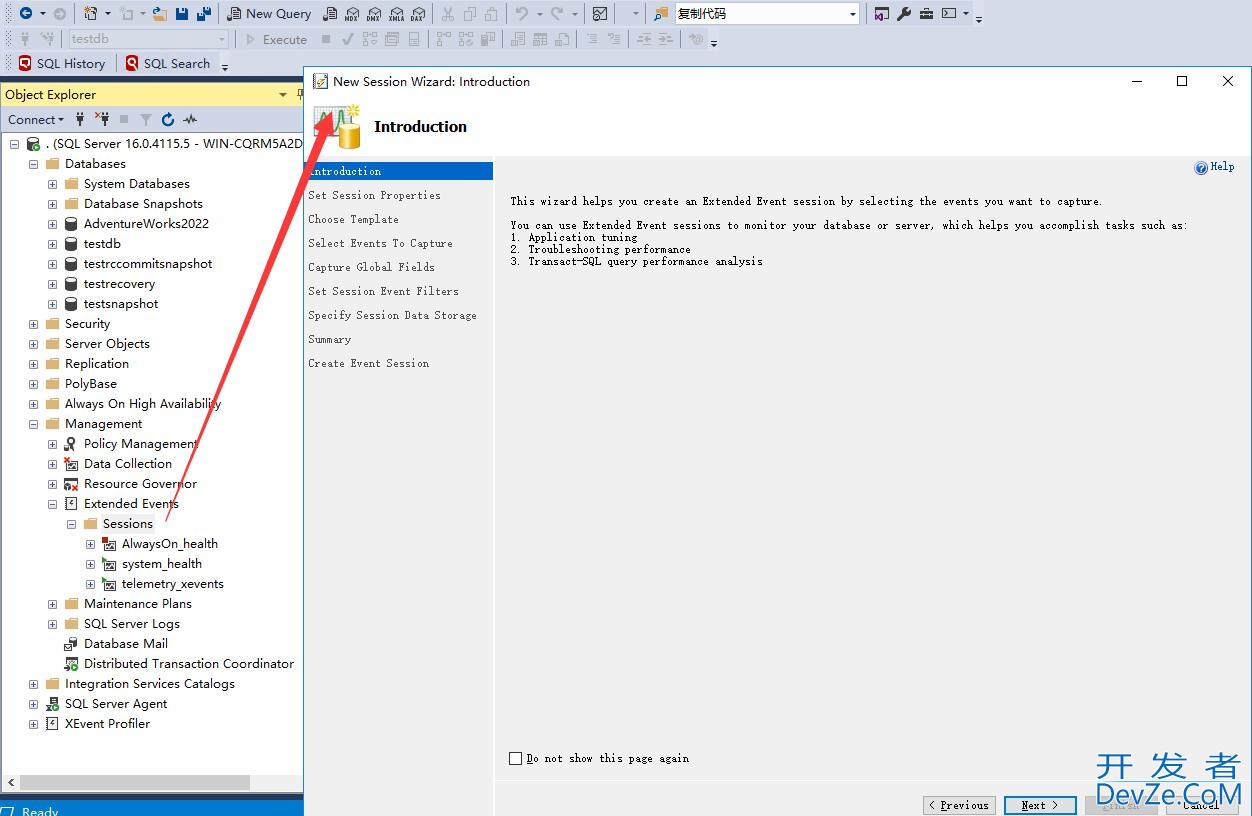This screenshot has width=1252, height=816.
Task: Expand System Databases node
Action: [x=53, y=184]
